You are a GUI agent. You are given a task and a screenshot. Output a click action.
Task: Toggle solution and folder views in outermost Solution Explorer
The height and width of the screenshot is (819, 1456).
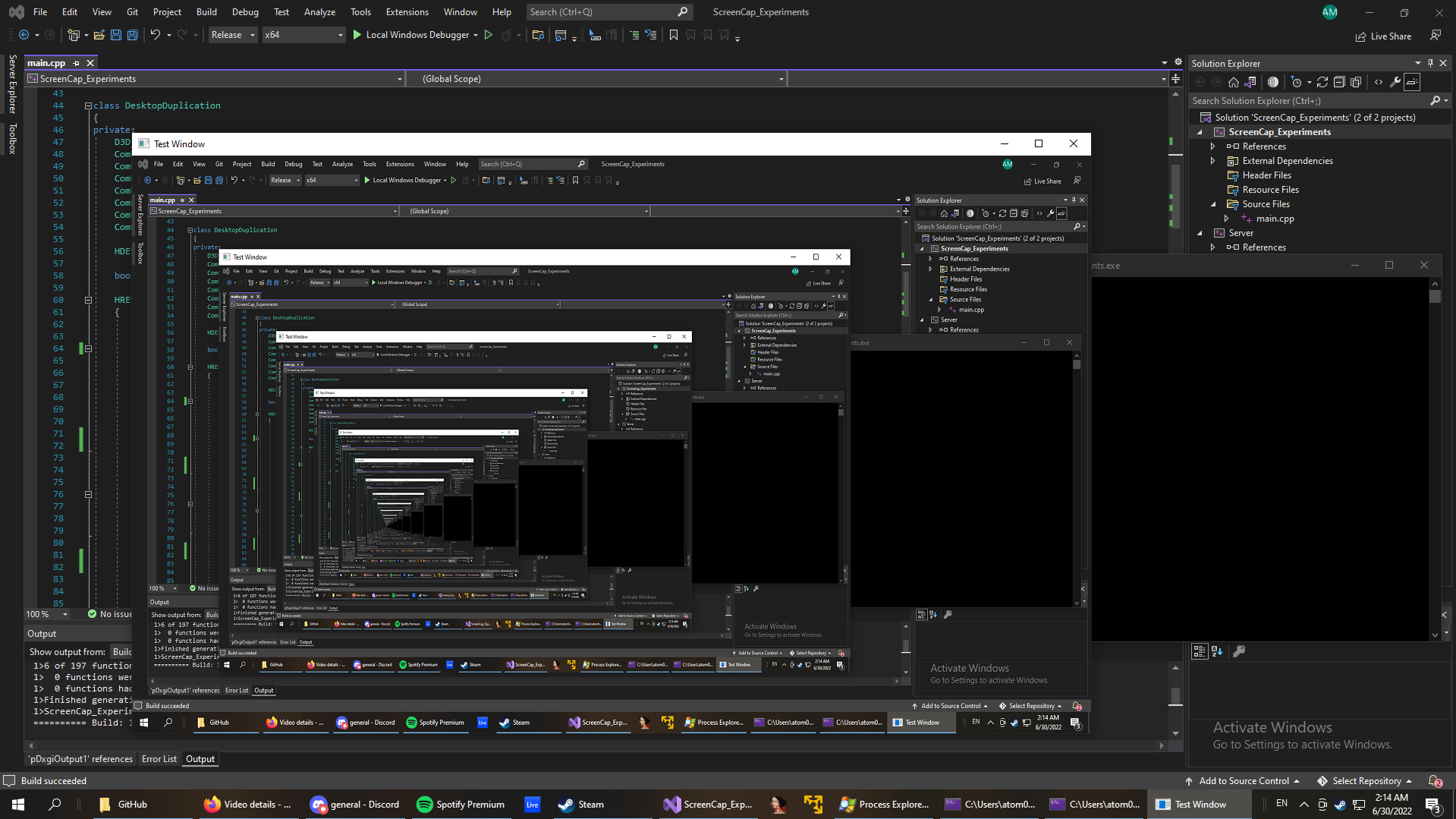coord(1250,82)
